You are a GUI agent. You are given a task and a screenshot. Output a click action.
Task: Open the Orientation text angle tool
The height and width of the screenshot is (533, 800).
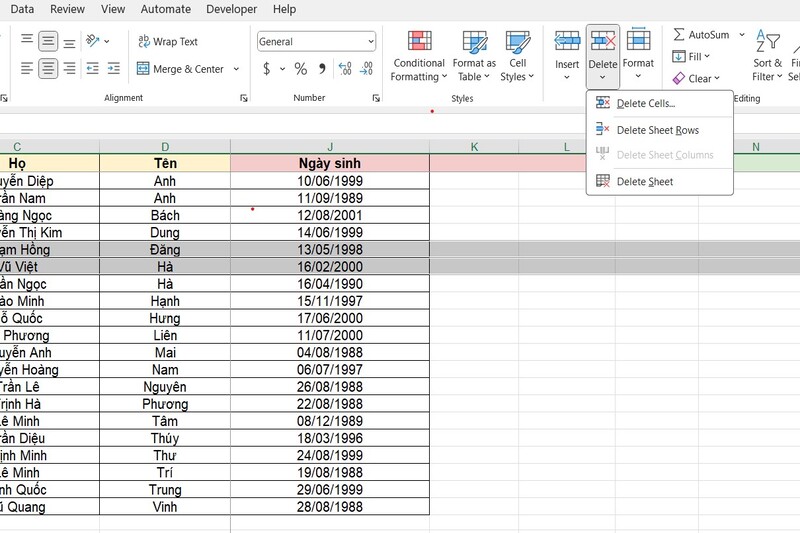point(93,40)
